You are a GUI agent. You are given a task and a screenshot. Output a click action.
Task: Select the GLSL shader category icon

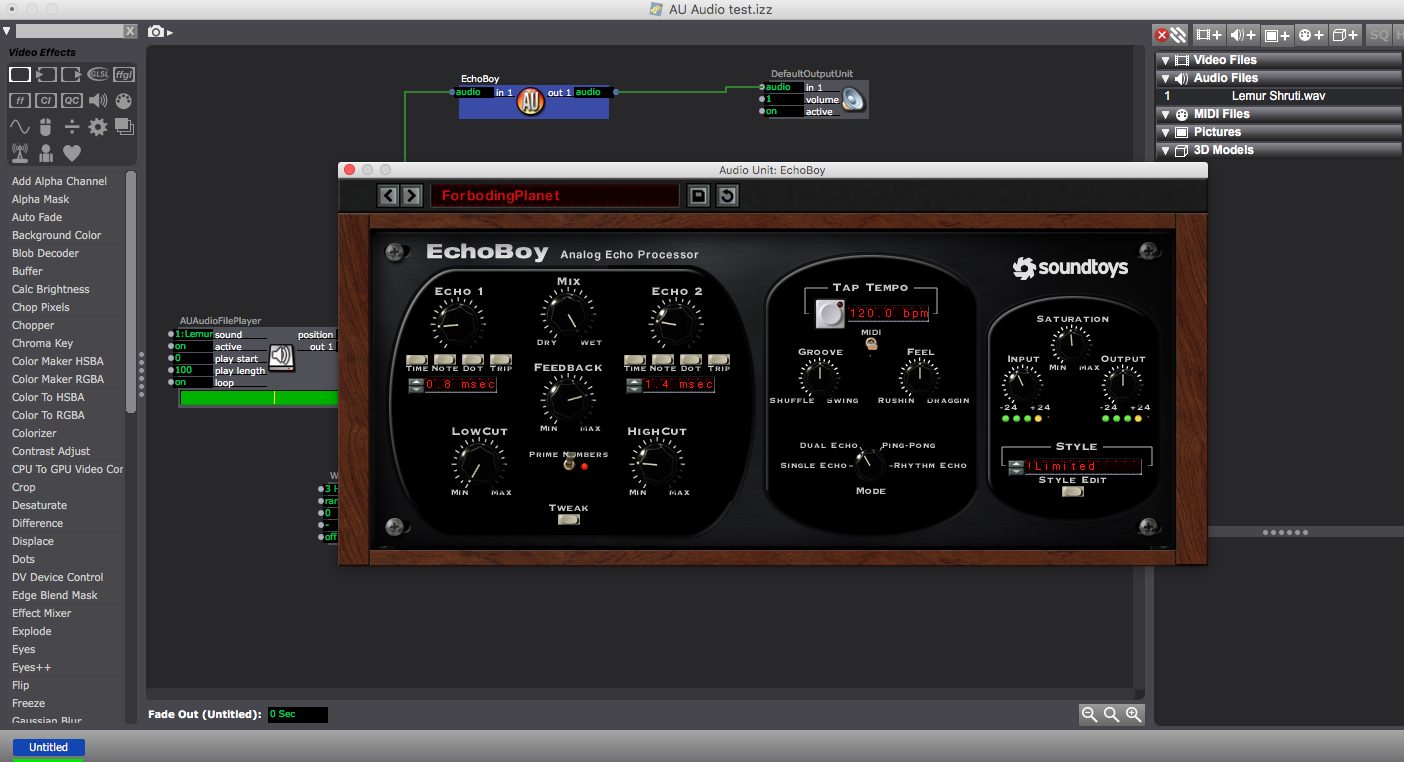point(98,75)
